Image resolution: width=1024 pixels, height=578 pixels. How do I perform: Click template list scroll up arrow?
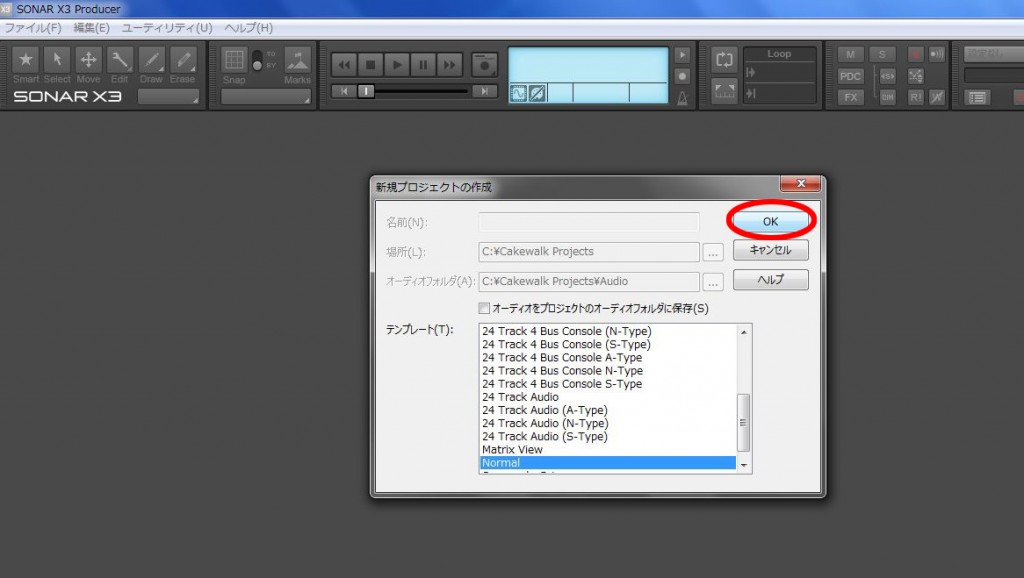(744, 332)
